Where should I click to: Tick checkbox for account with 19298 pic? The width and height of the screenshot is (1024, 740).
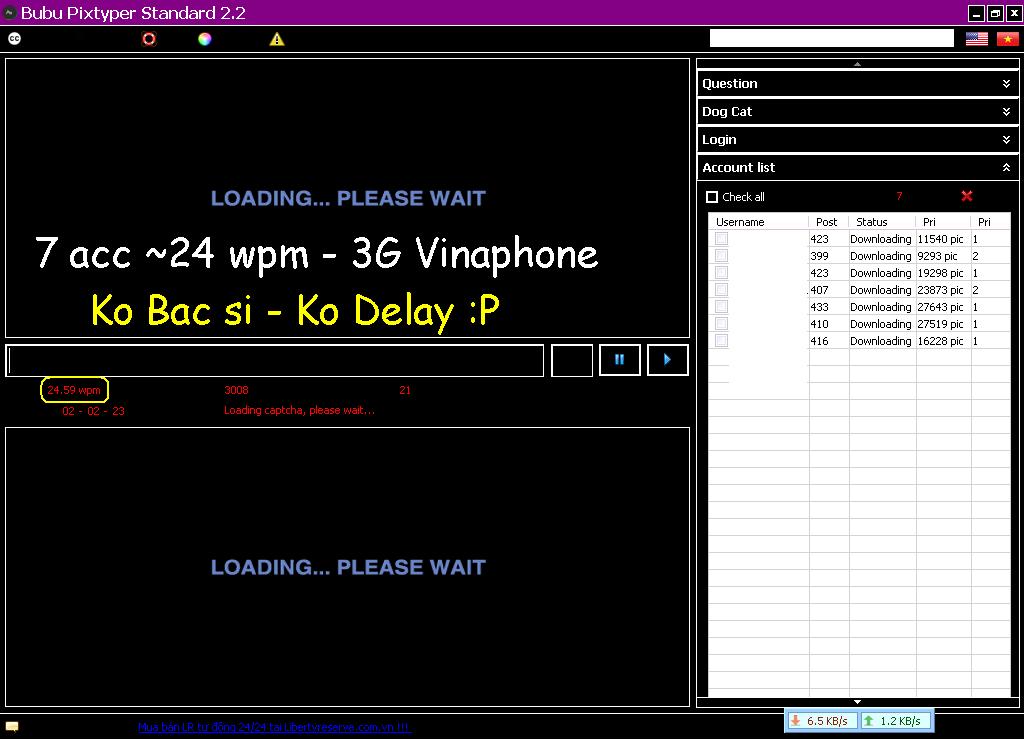[722, 273]
